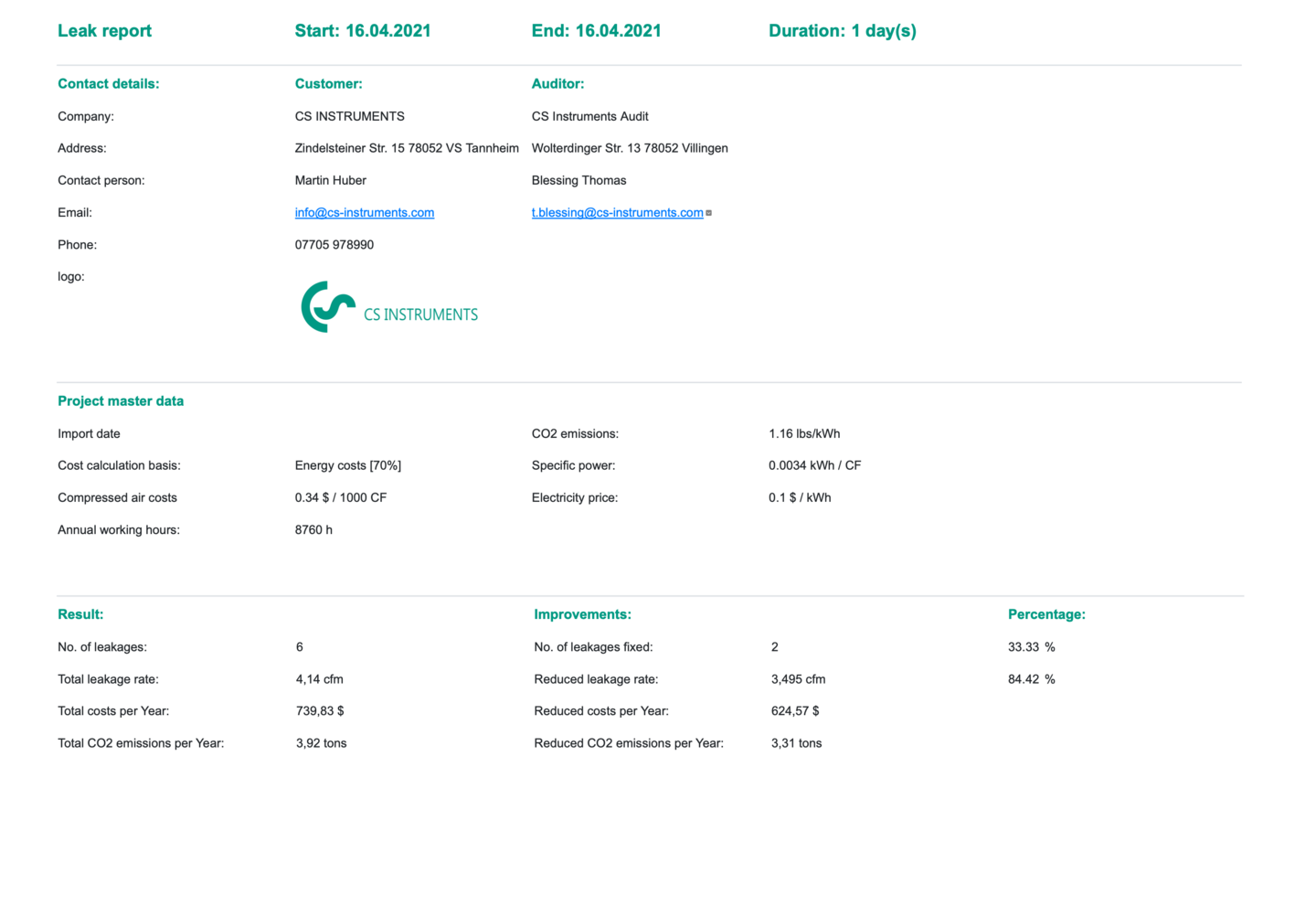1316x905 pixels.
Task: Click the Auditor: label
Action: [558, 83]
